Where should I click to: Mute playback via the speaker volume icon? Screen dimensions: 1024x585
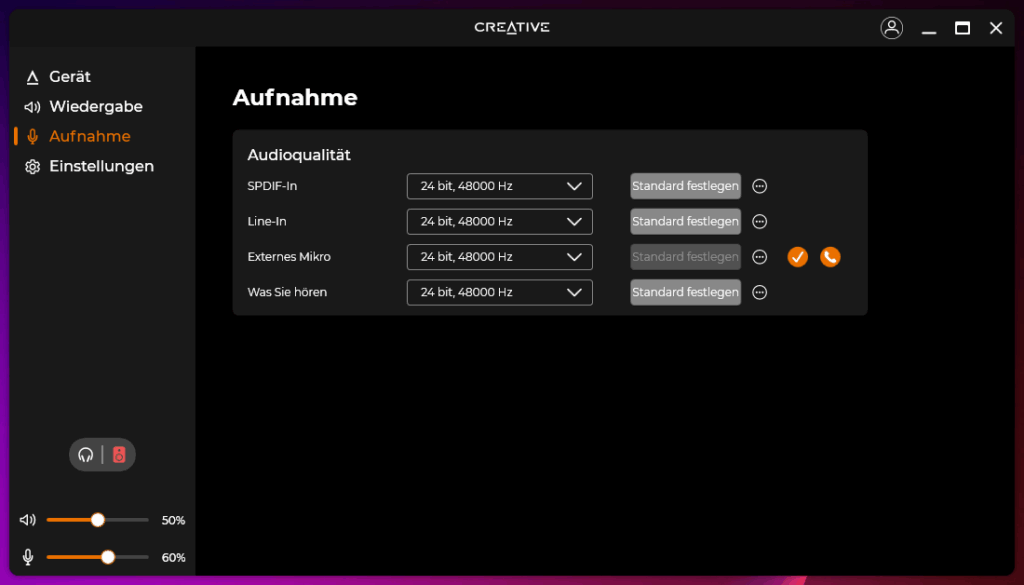pos(28,520)
